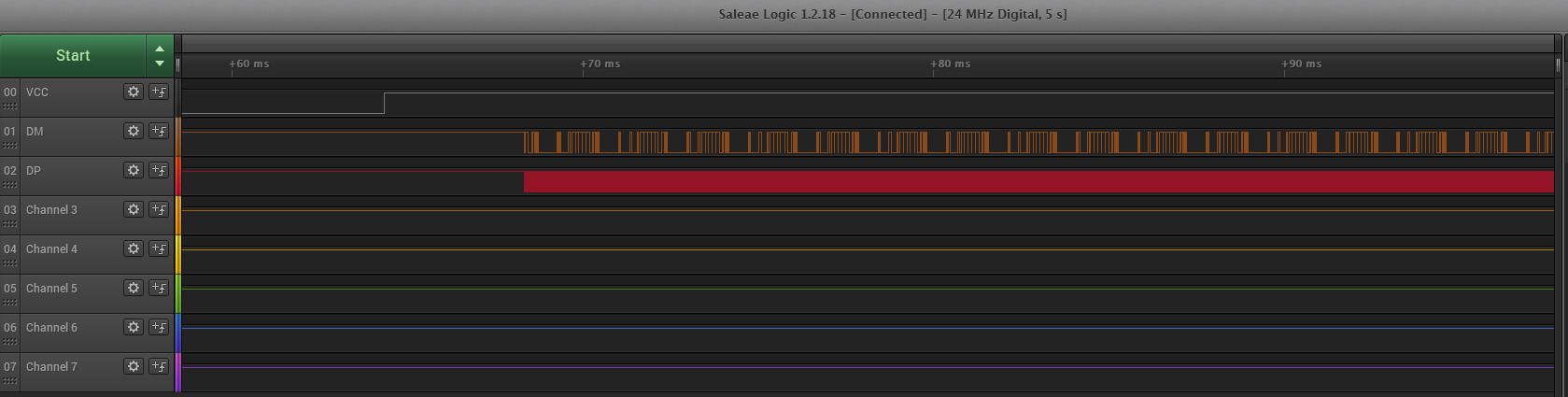The width and height of the screenshot is (1568, 397).
Task: Select the VCC channel label
Action: tap(37, 92)
